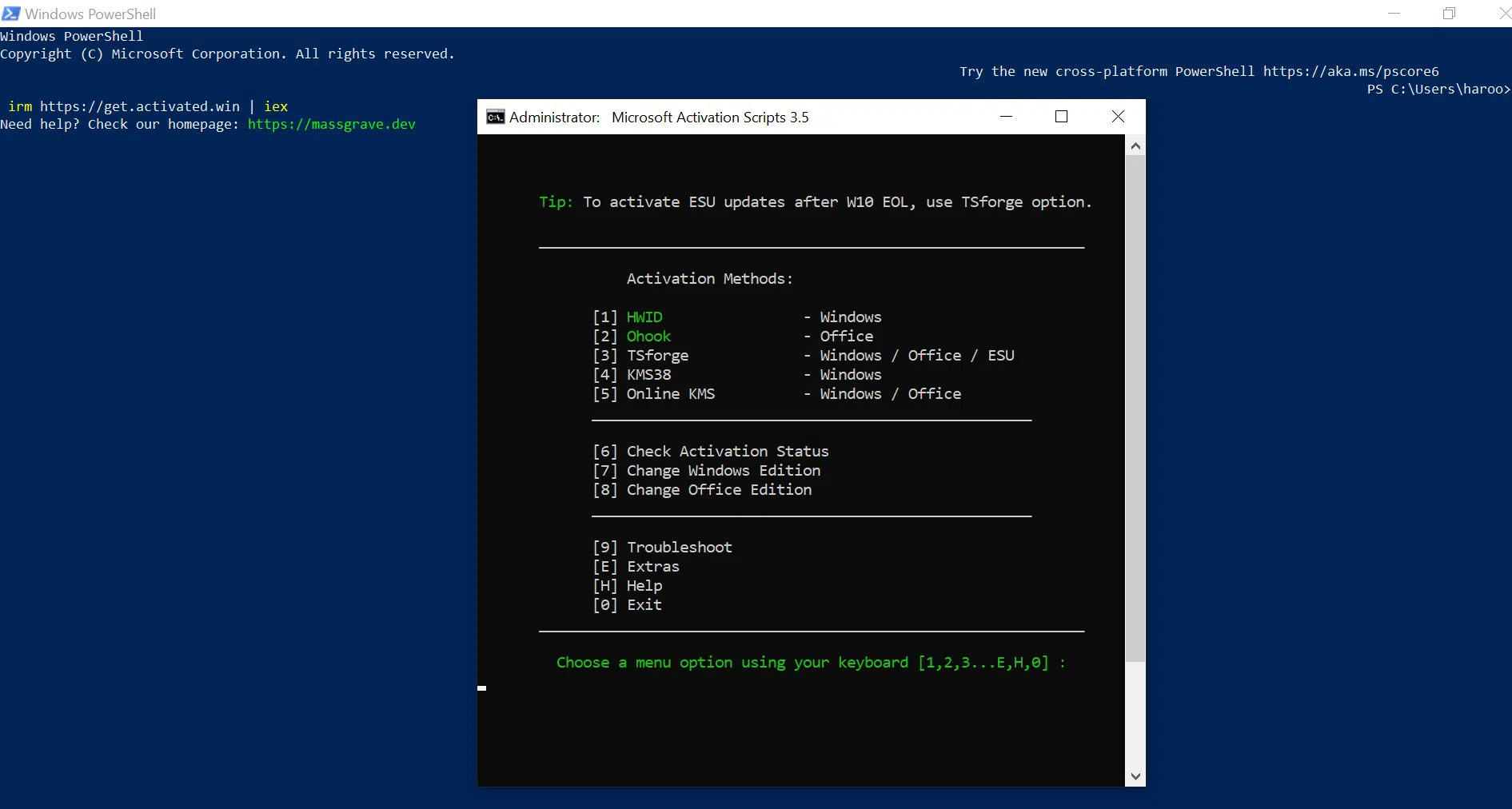Click the PowerShell icon in title bar

pos(11,14)
